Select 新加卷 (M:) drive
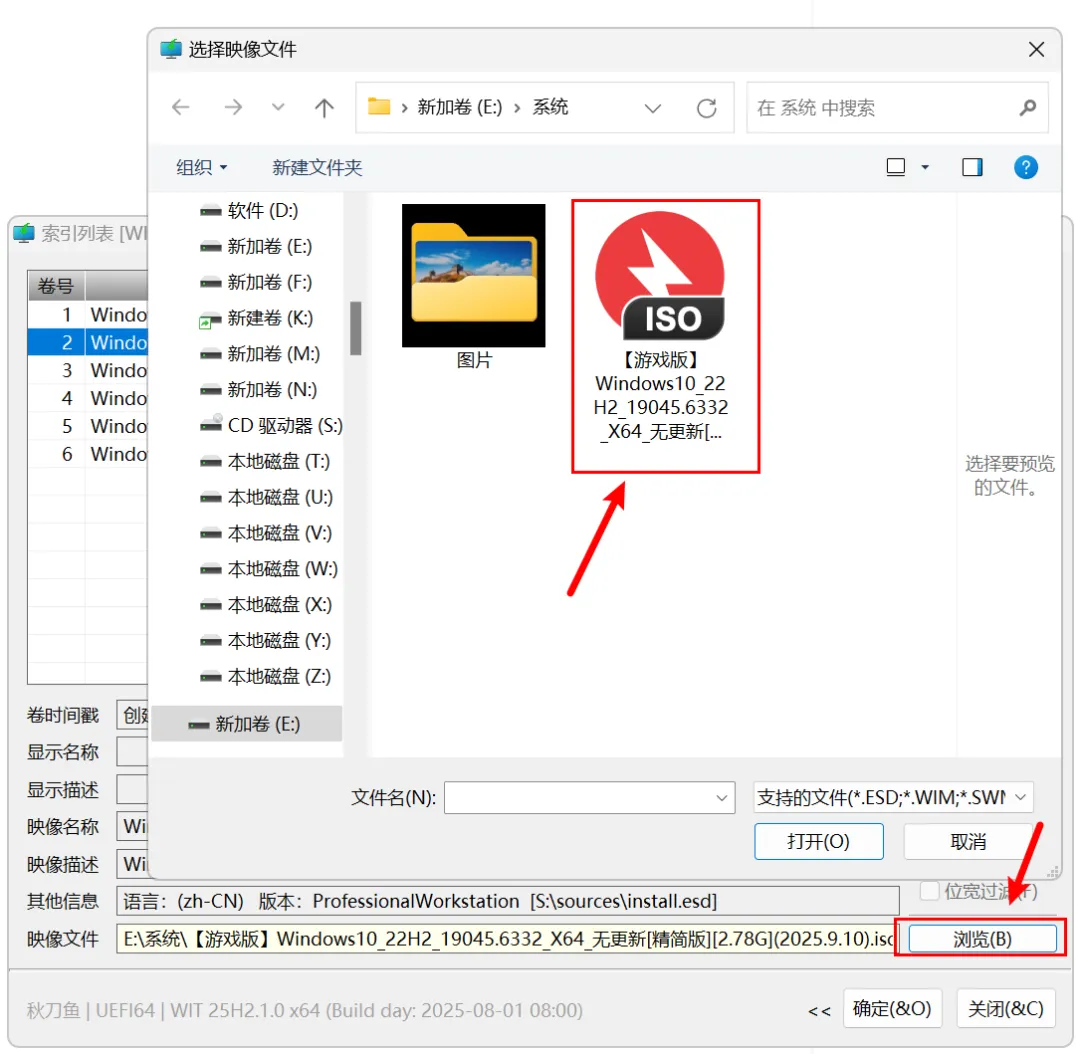The width and height of the screenshot is (1080, 1054). point(260,354)
